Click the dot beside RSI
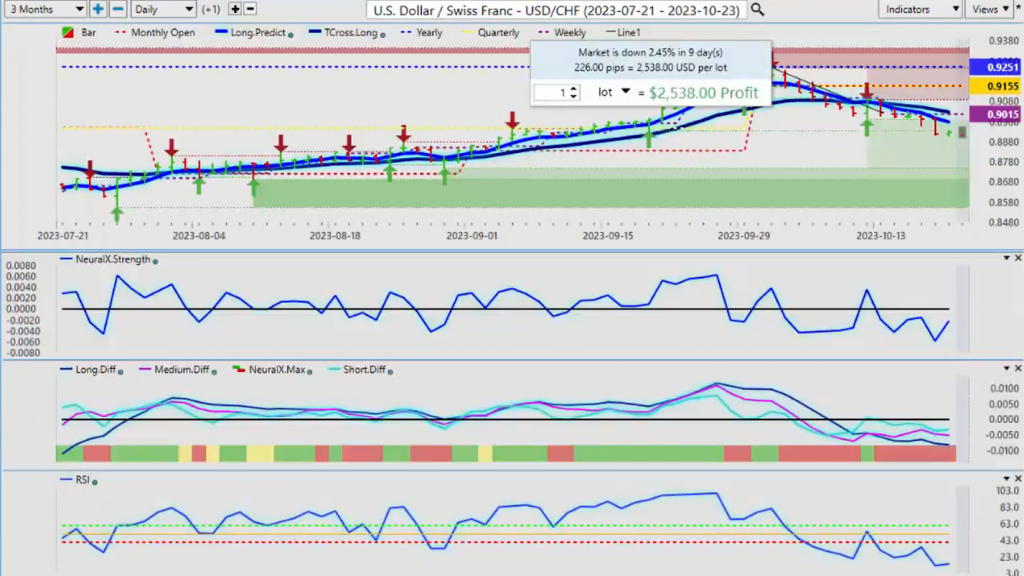Screen dimensions: 1024x576 click(95, 482)
